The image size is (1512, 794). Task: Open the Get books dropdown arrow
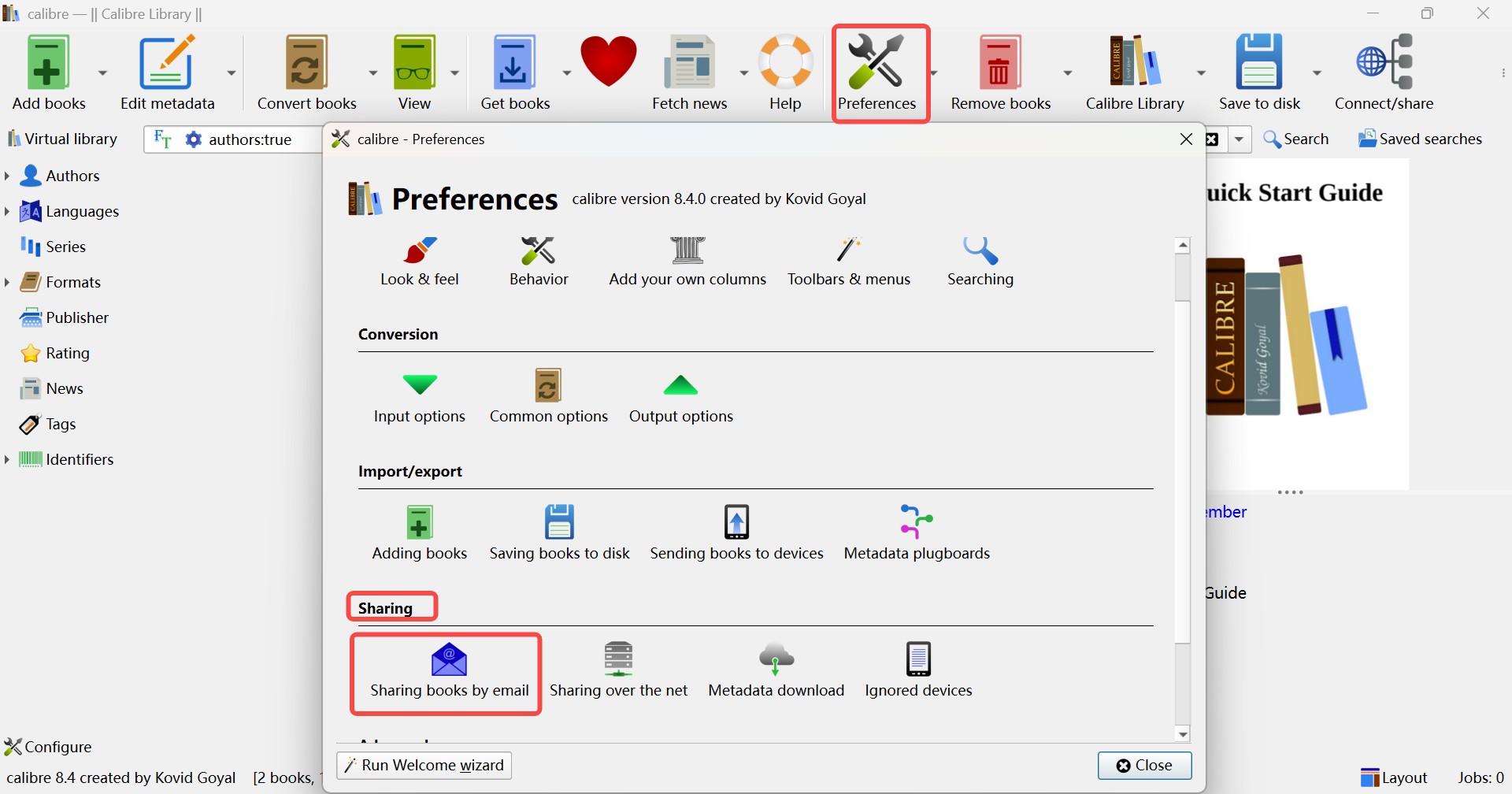coord(567,72)
